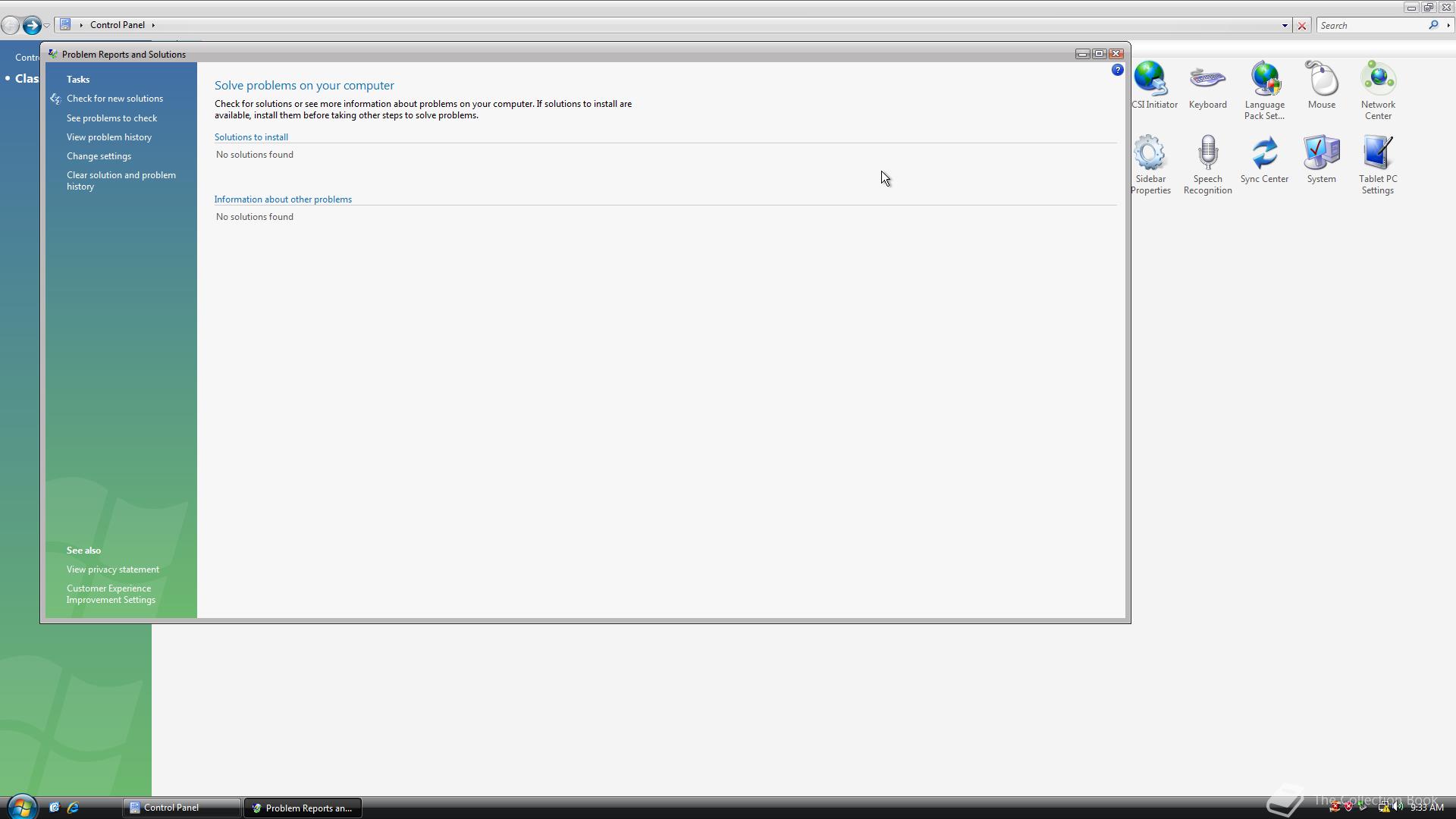Click Clear solution and problem history
This screenshot has width=1456, height=819.
(121, 180)
